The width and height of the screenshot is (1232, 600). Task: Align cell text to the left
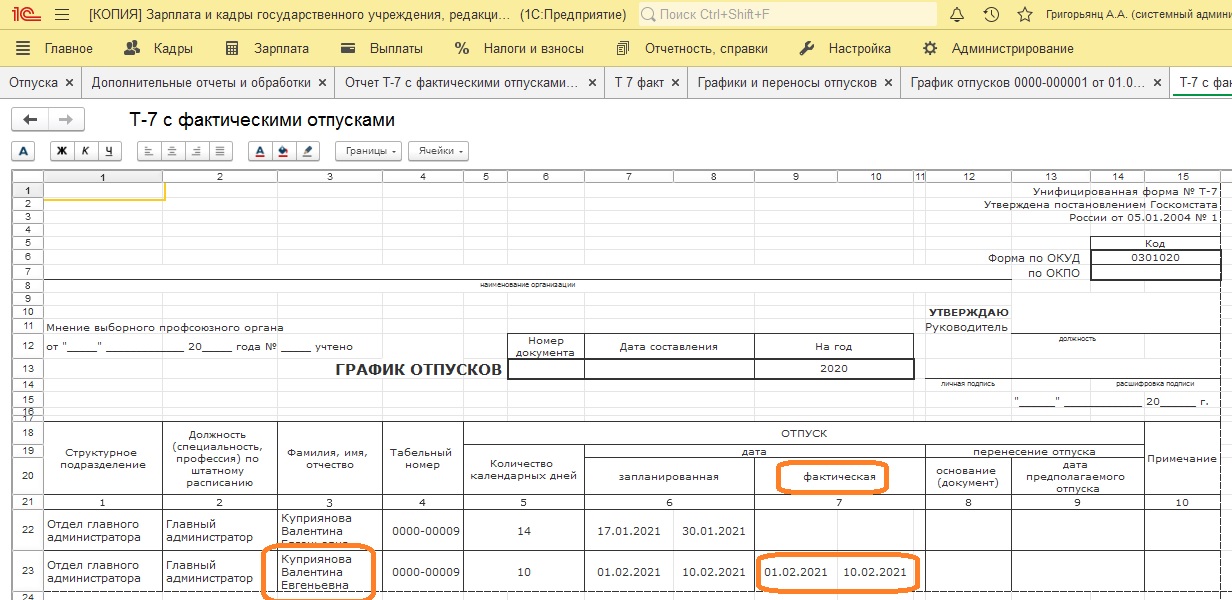click(148, 151)
